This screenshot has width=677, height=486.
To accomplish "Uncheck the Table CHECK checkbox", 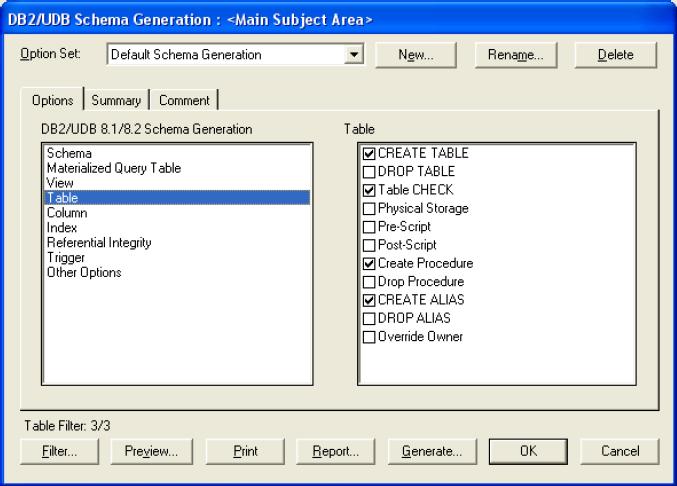I will (x=369, y=190).
